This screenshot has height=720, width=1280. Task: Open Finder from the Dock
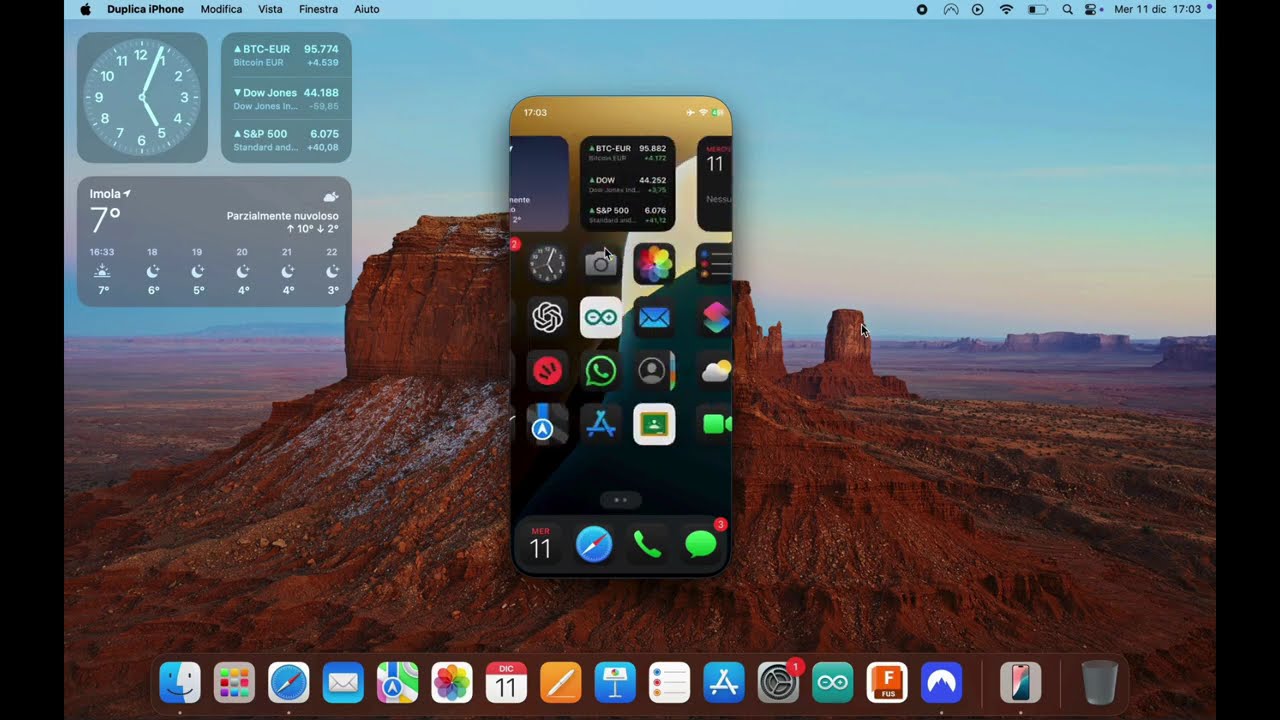point(180,683)
